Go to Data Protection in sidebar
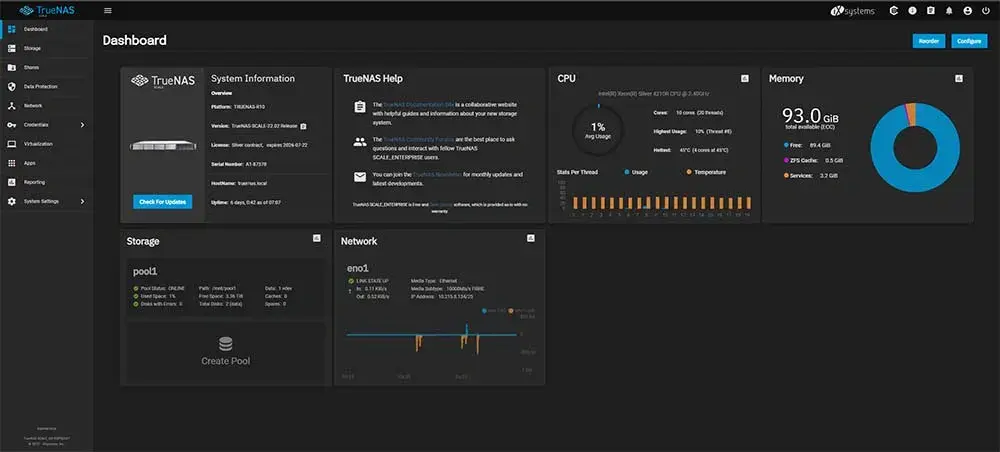The width and height of the screenshot is (1000, 452). coord(38,86)
